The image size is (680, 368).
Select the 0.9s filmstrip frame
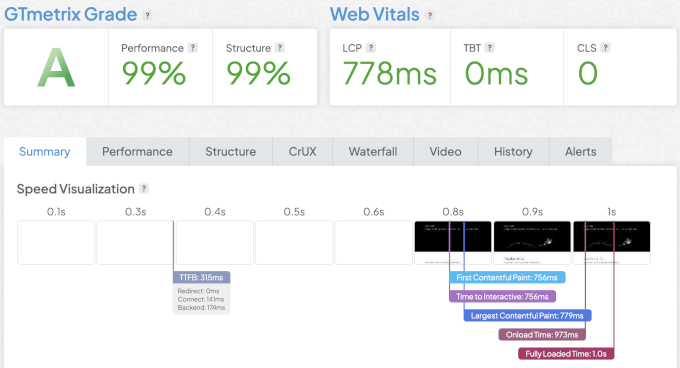pos(532,242)
